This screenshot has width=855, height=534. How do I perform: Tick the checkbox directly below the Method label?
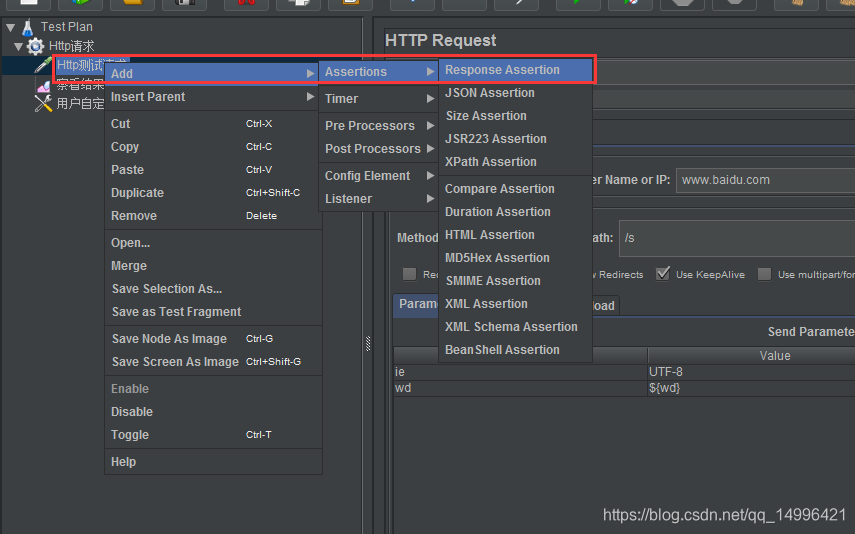(x=410, y=274)
